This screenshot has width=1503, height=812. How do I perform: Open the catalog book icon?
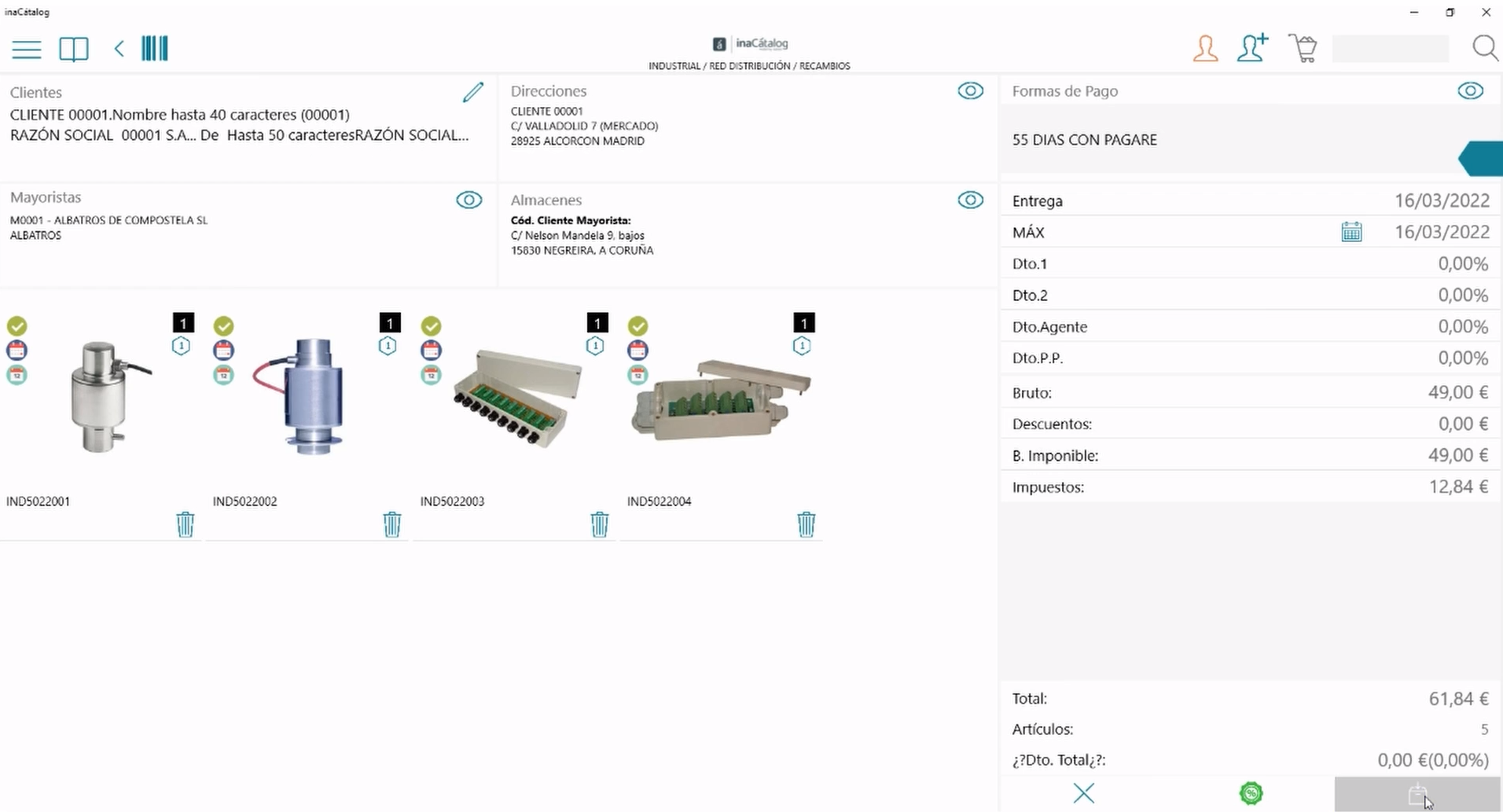[x=74, y=50]
